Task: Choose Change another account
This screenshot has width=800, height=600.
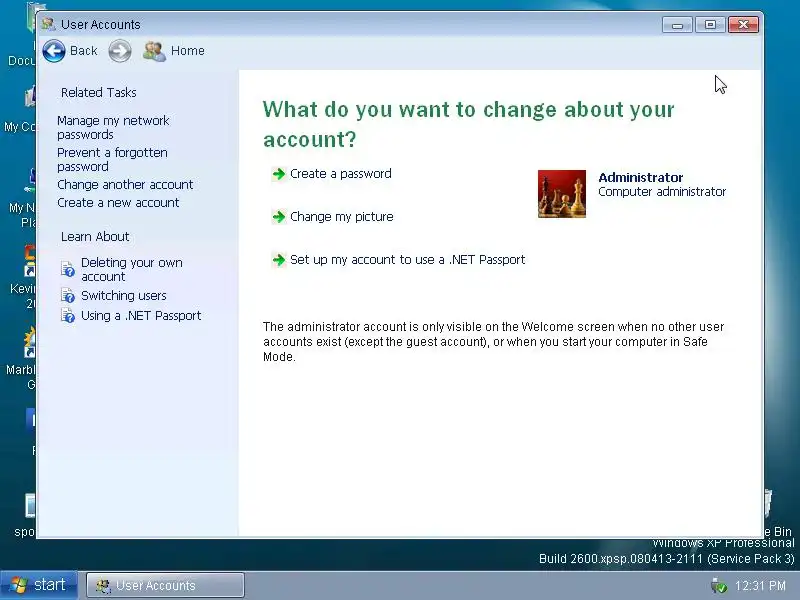Action: tap(125, 185)
